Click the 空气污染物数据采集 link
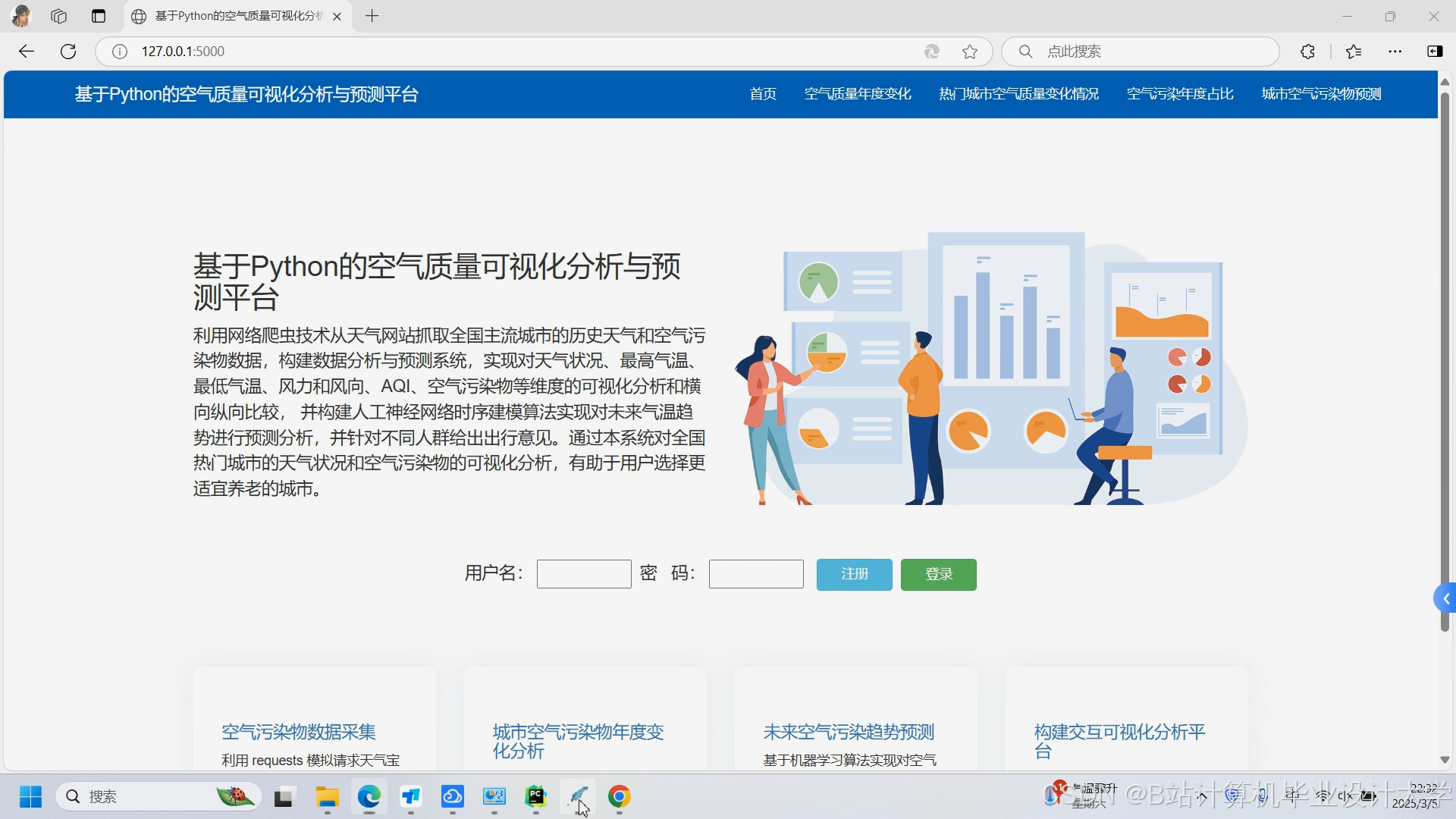1456x819 pixels. (299, 732)
